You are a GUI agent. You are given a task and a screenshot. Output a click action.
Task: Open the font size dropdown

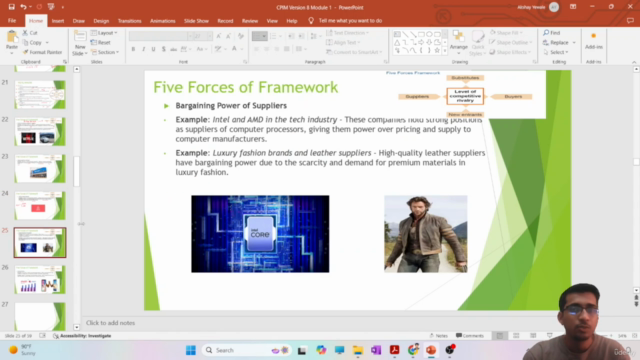[209, 36]
